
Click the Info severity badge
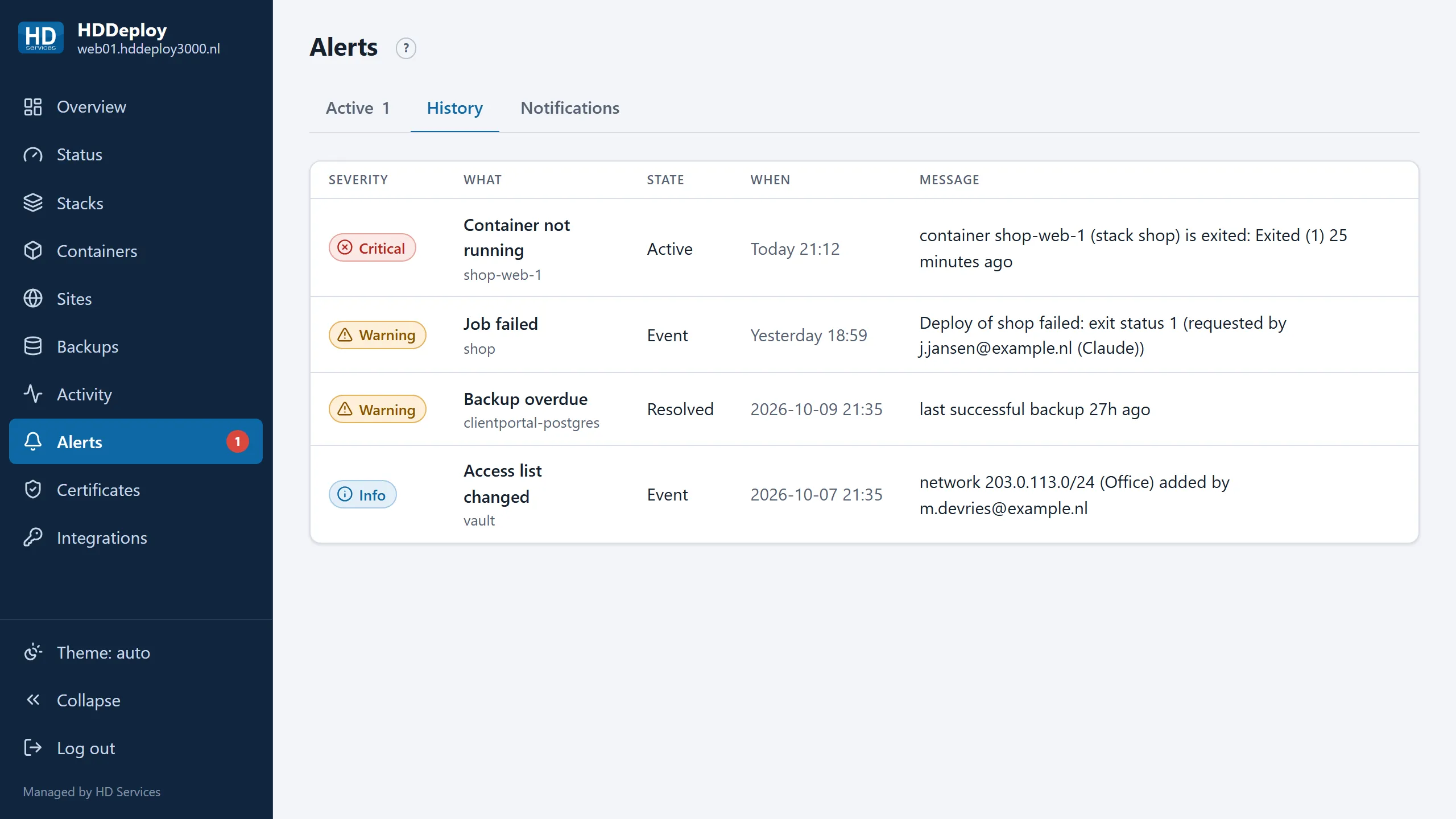click(x=363, y=495)
